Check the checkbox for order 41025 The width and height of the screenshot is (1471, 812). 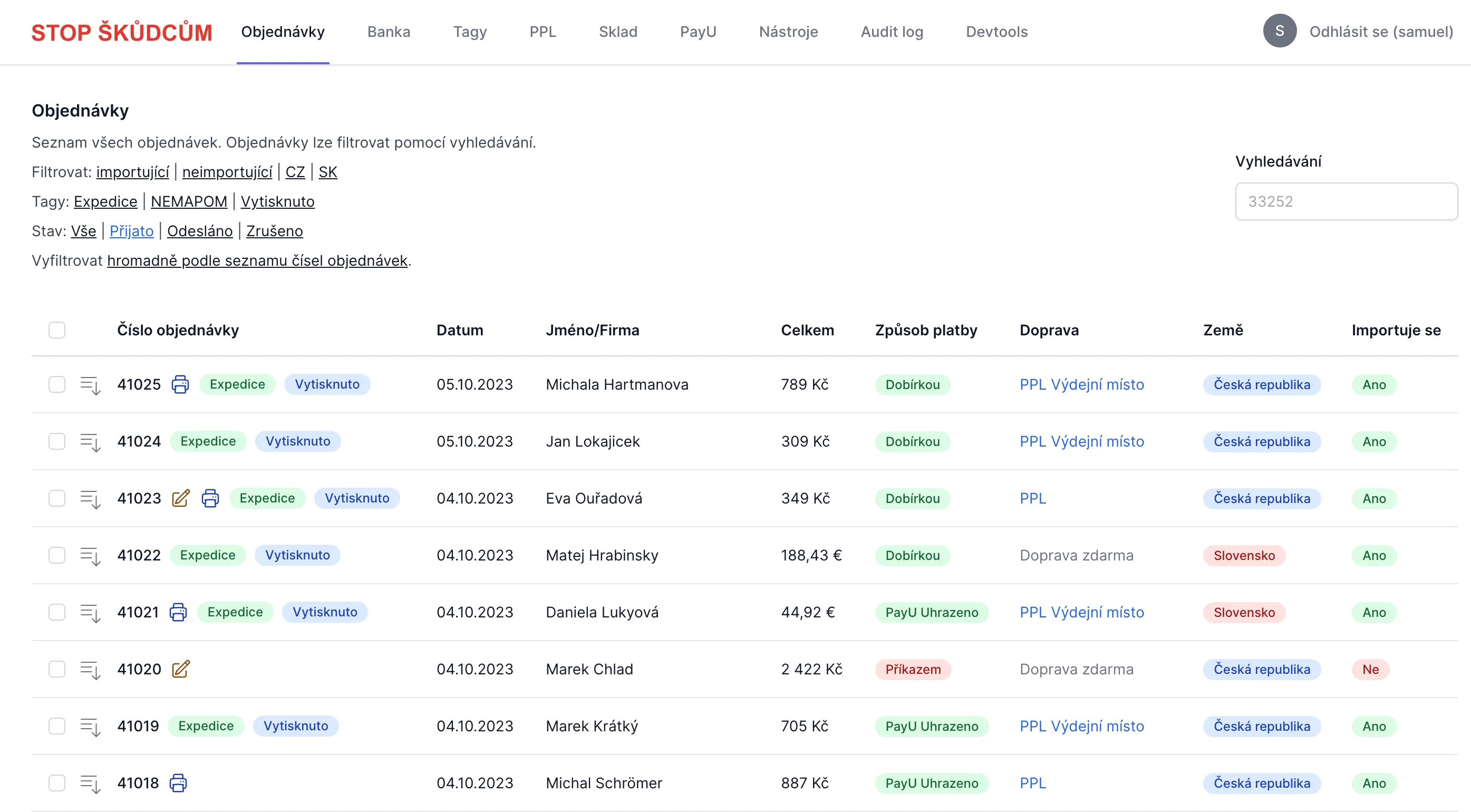57,384
